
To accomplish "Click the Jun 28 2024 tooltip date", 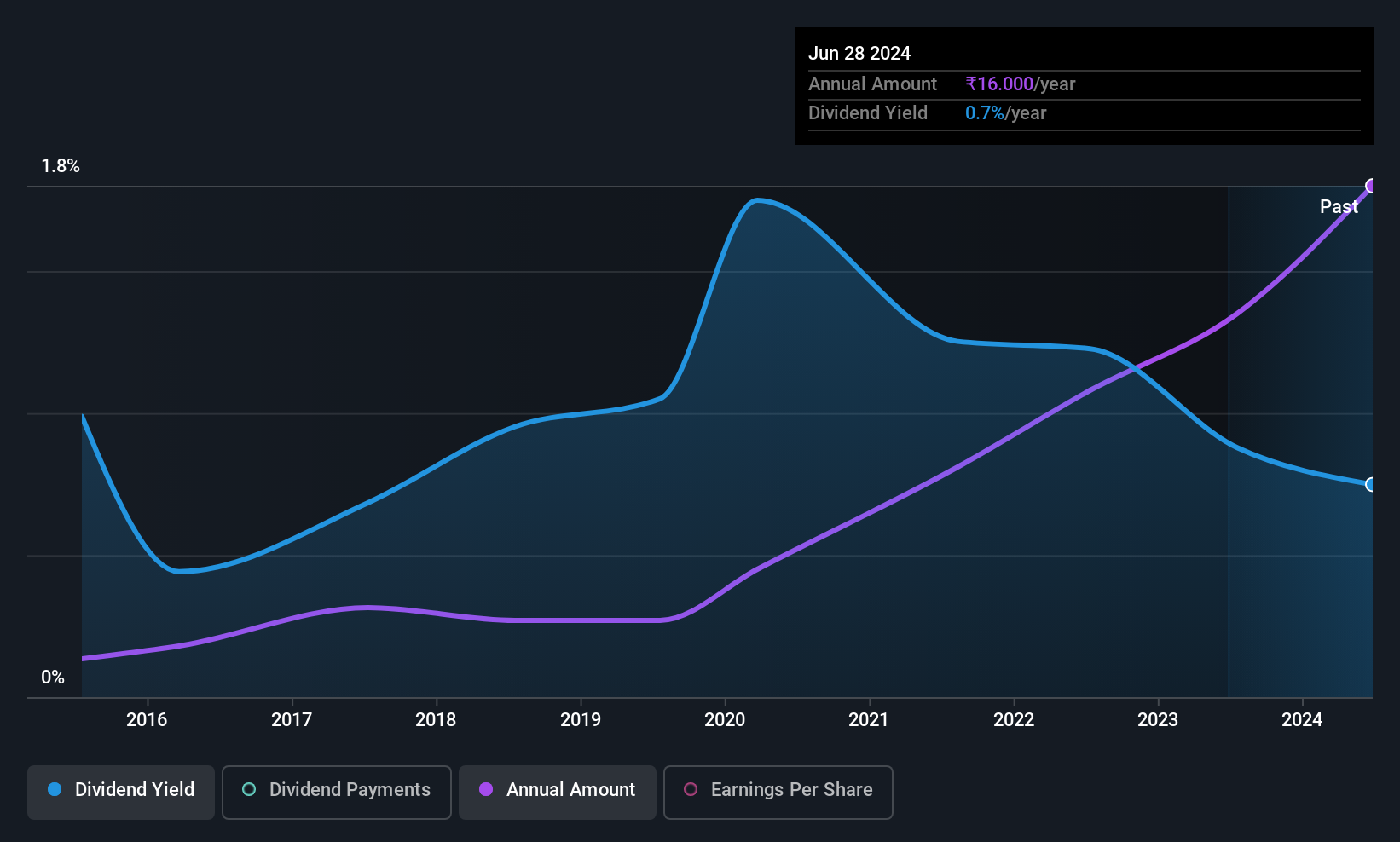I will tap(859, 53).
